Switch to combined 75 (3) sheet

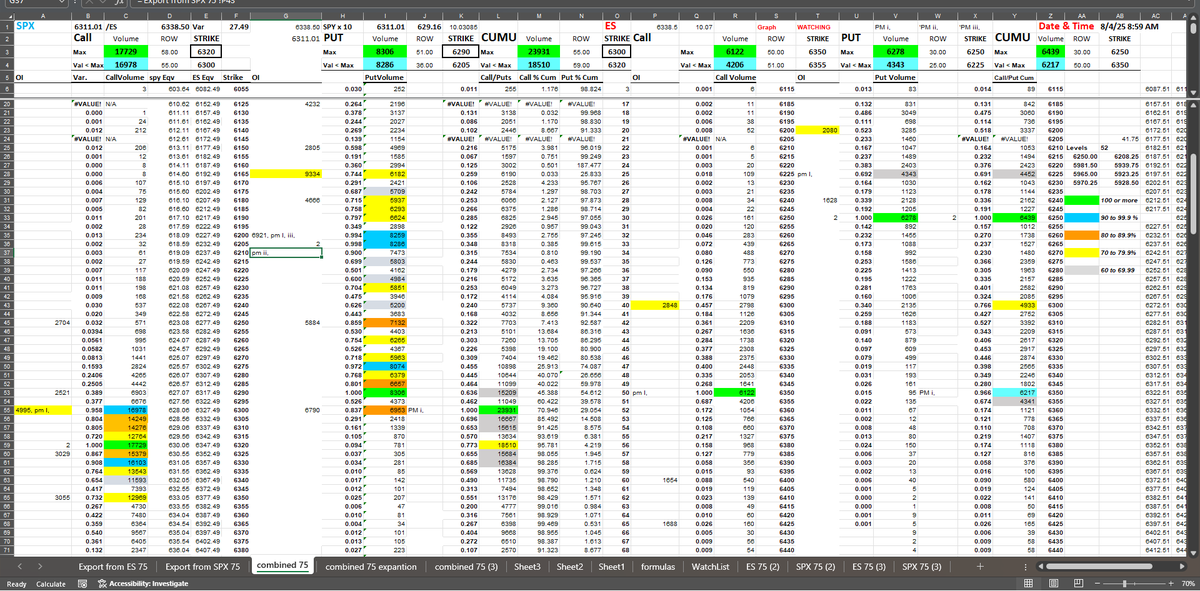(x=466, y=566)
